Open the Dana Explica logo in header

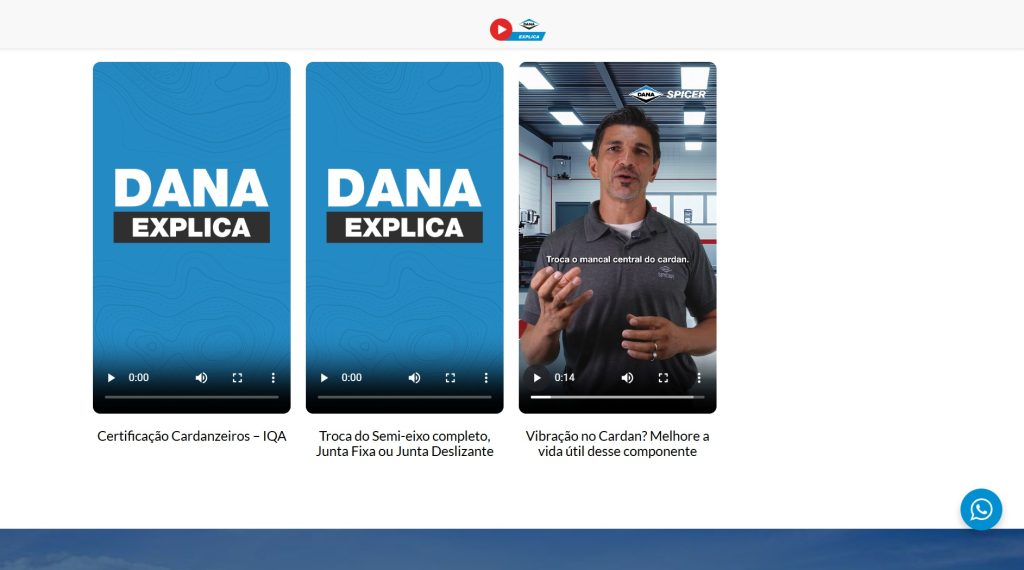[517, 29]
